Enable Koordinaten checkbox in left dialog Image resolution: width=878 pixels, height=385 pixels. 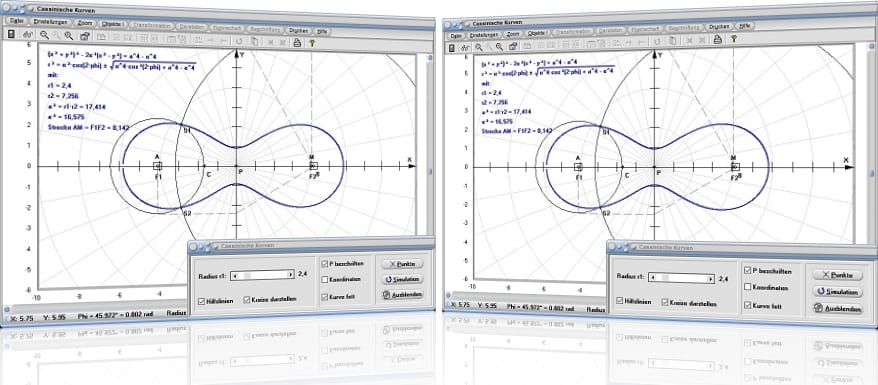click(x=325, y=279)
